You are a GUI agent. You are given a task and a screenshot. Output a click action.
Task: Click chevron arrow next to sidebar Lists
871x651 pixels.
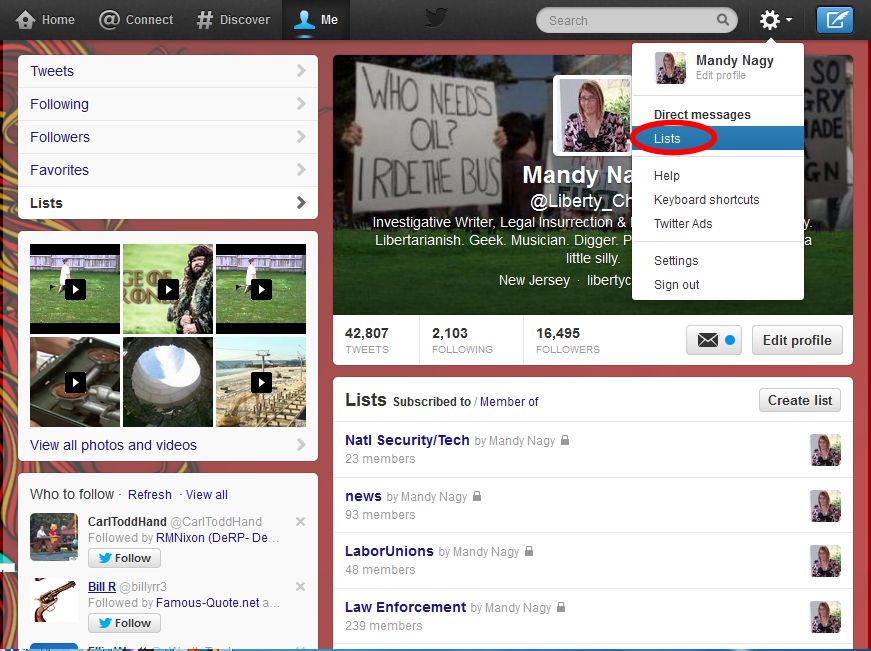pos(301,202)
